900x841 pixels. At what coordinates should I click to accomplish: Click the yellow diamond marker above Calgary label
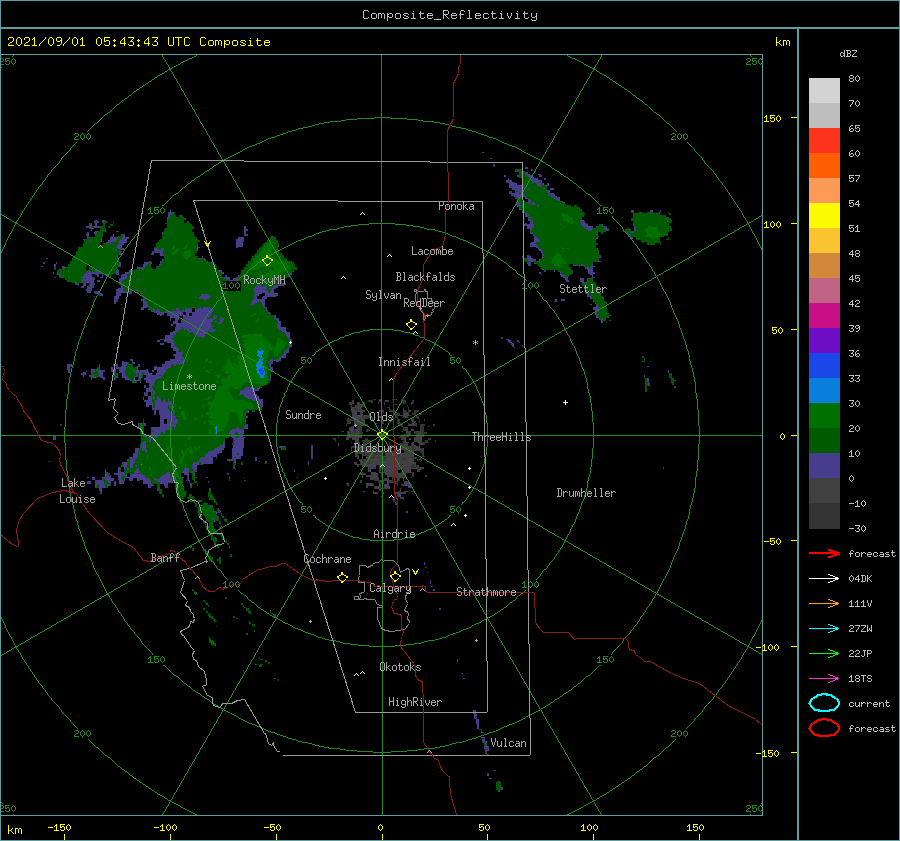coord(395,576)
